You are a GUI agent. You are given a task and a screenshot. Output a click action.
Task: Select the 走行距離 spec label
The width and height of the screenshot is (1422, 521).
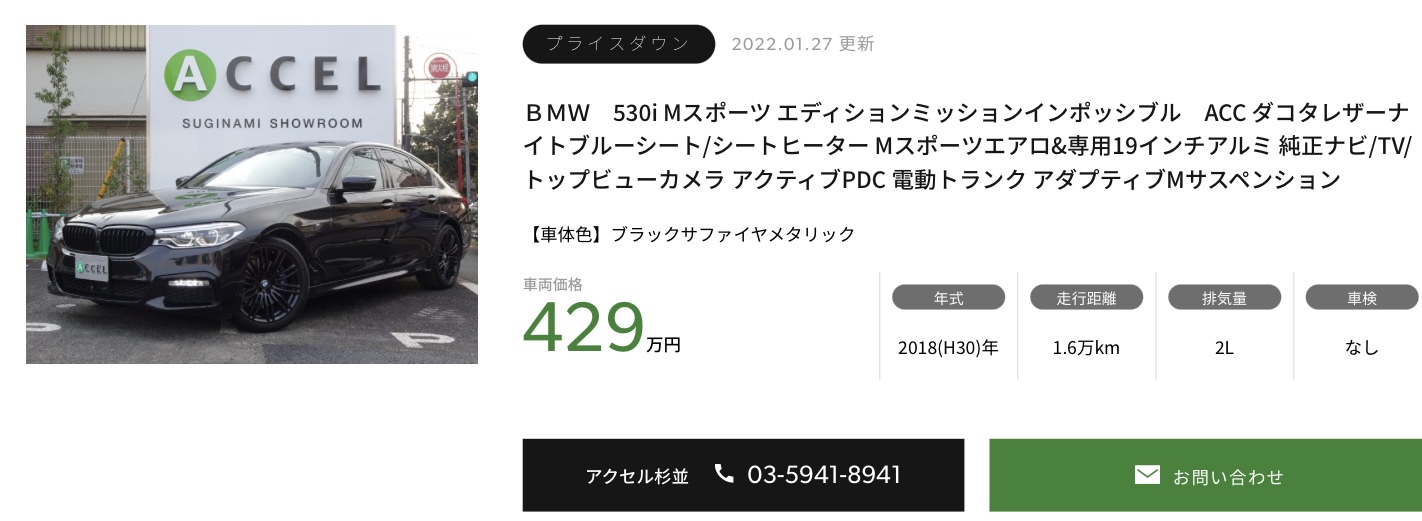[x=1086, y=298]
